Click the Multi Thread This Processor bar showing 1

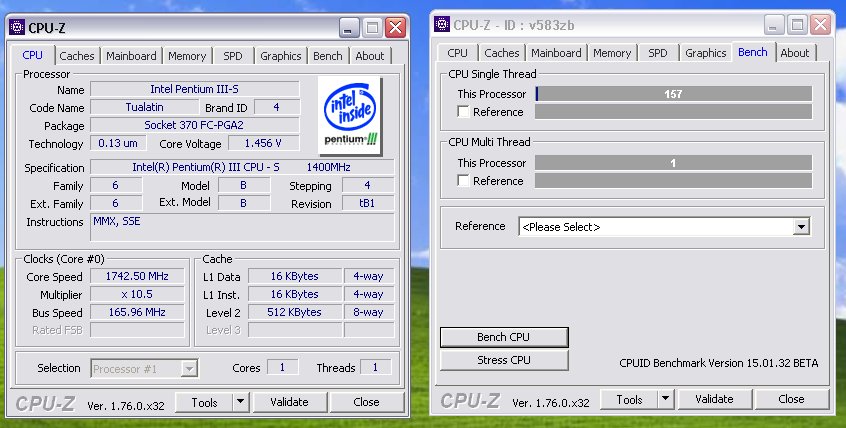(x=673, y=163)
